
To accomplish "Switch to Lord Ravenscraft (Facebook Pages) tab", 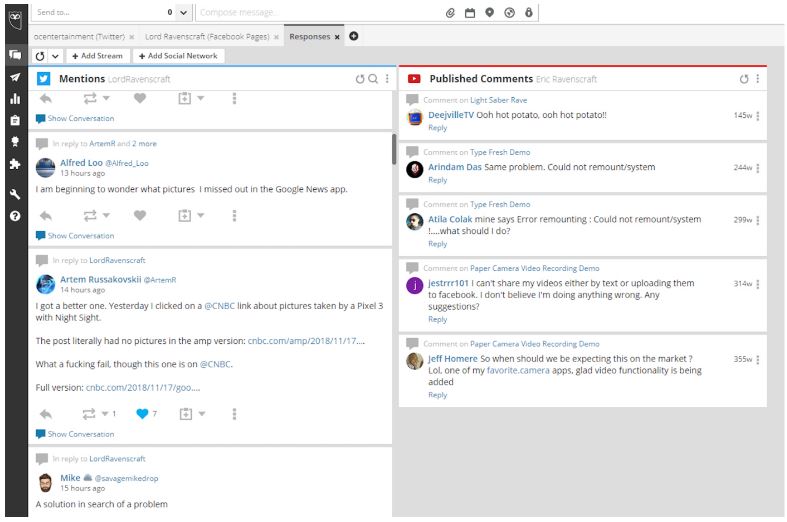I will pyautogui.click(x=207, y=37).
